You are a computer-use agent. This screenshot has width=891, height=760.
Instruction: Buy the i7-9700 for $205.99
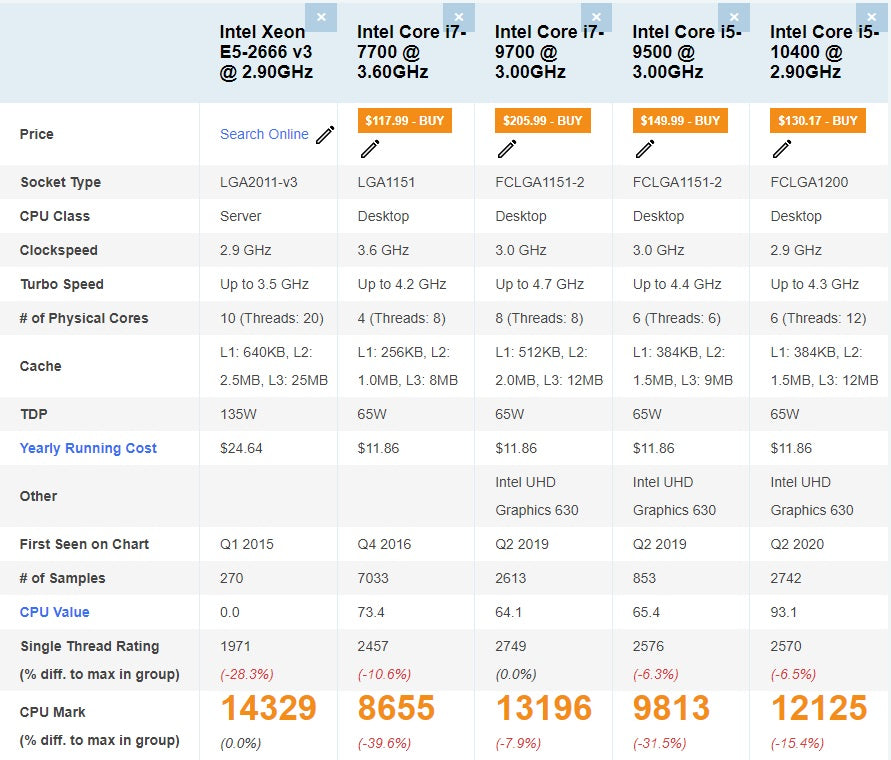pyautogui.click(x=543, y=121)
